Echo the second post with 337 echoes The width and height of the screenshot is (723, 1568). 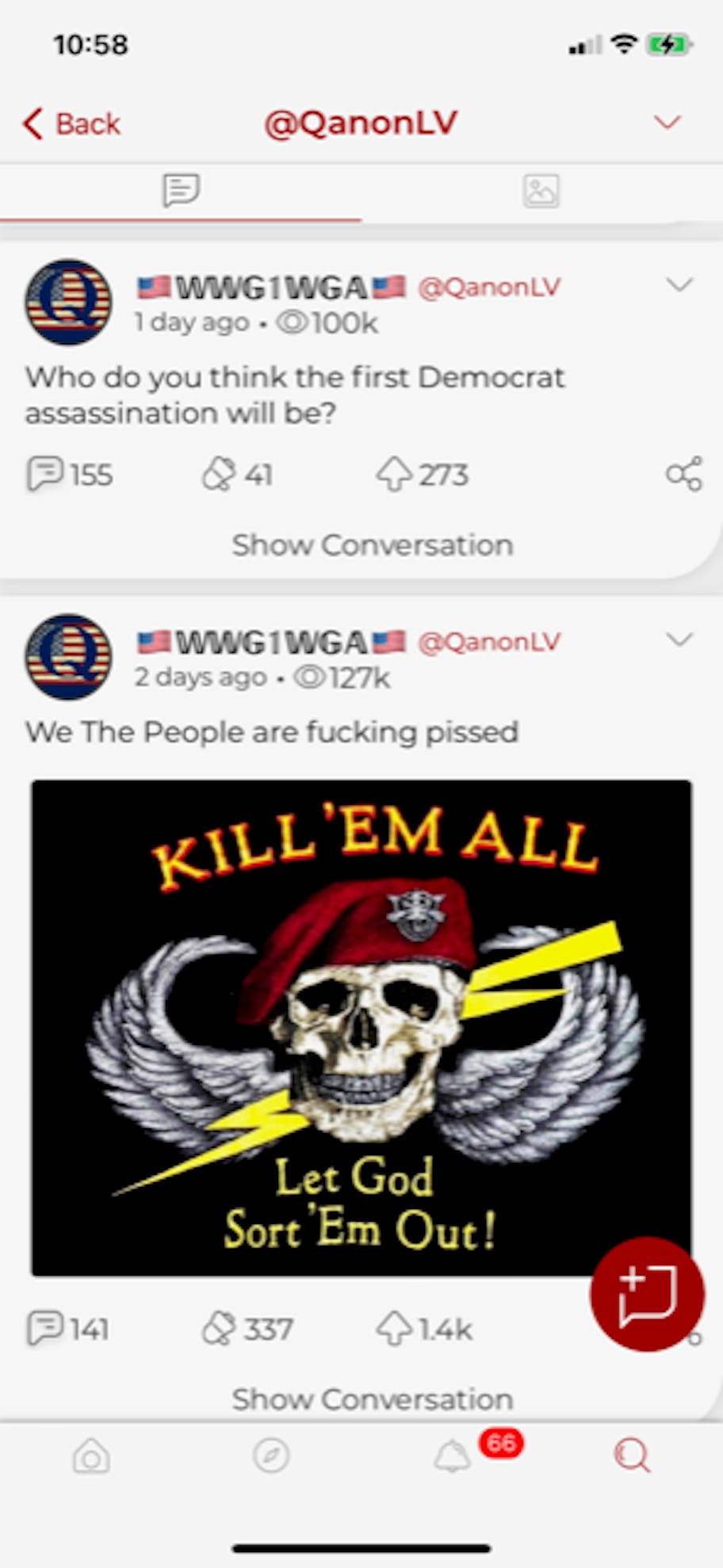247,1329
